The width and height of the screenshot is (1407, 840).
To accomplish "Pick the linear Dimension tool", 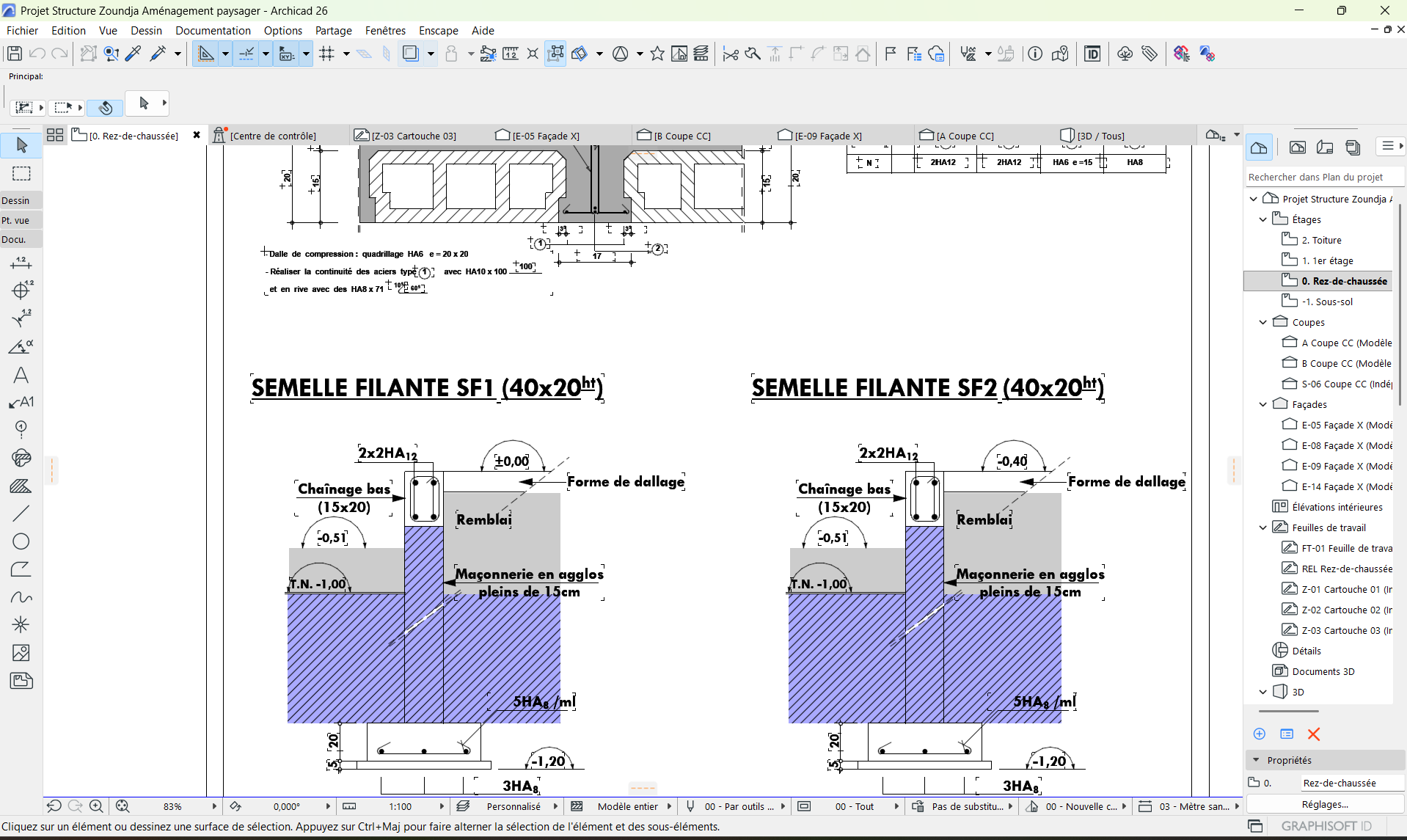I will coord(21,263).
